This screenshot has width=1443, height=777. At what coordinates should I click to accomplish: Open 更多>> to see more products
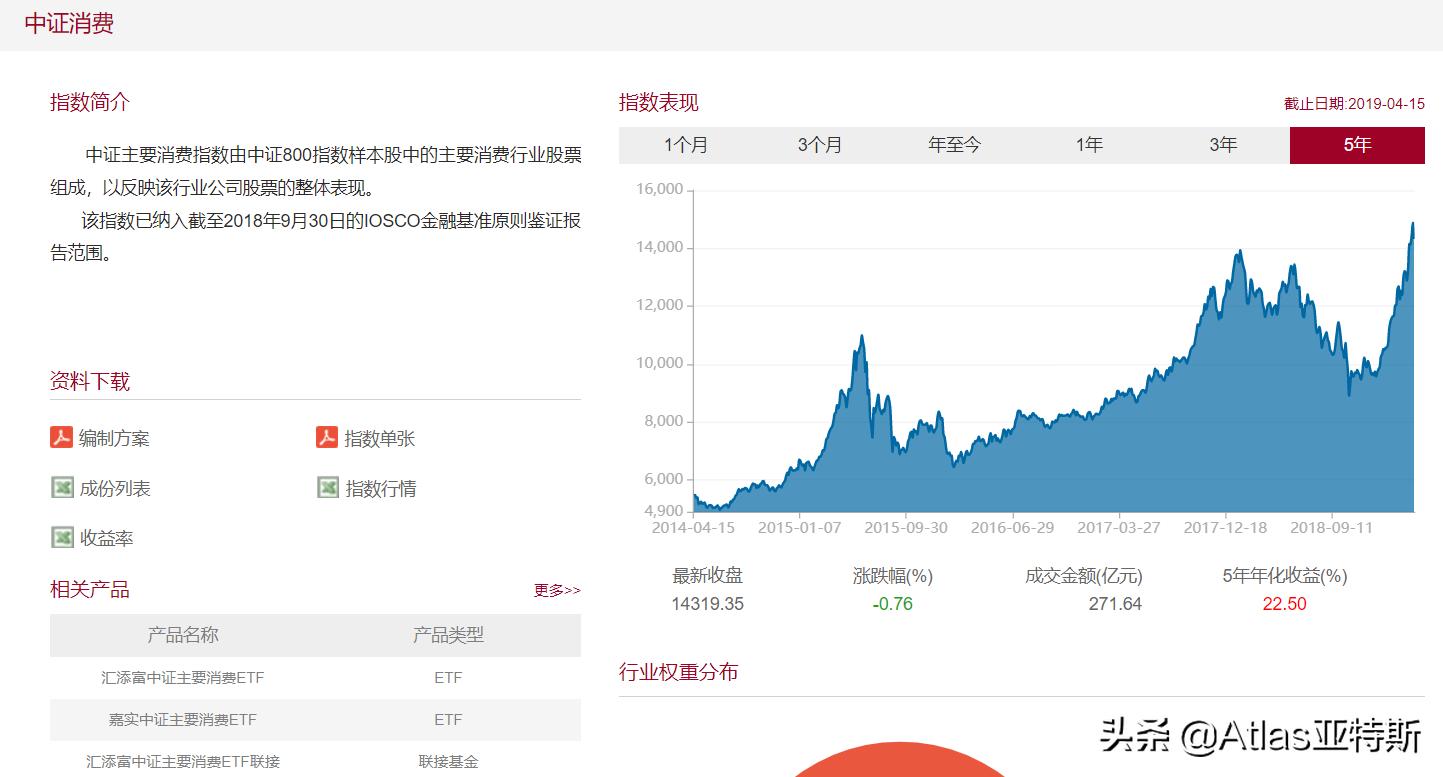(559, 590)
